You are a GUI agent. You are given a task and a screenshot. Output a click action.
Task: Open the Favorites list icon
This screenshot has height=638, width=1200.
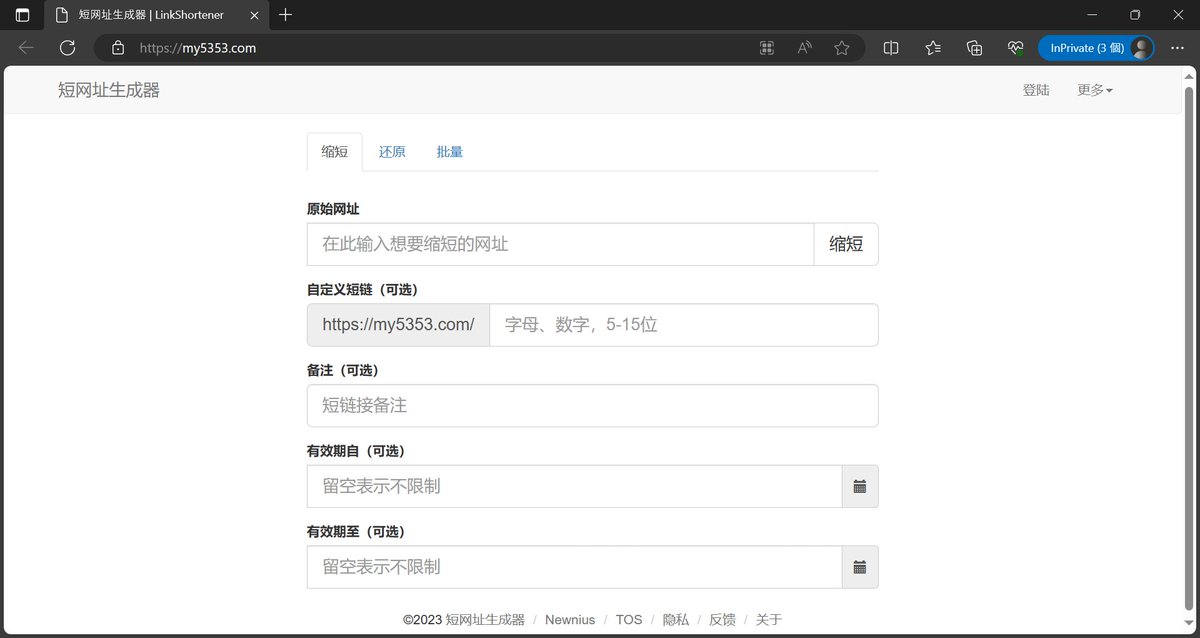[933, 47]
